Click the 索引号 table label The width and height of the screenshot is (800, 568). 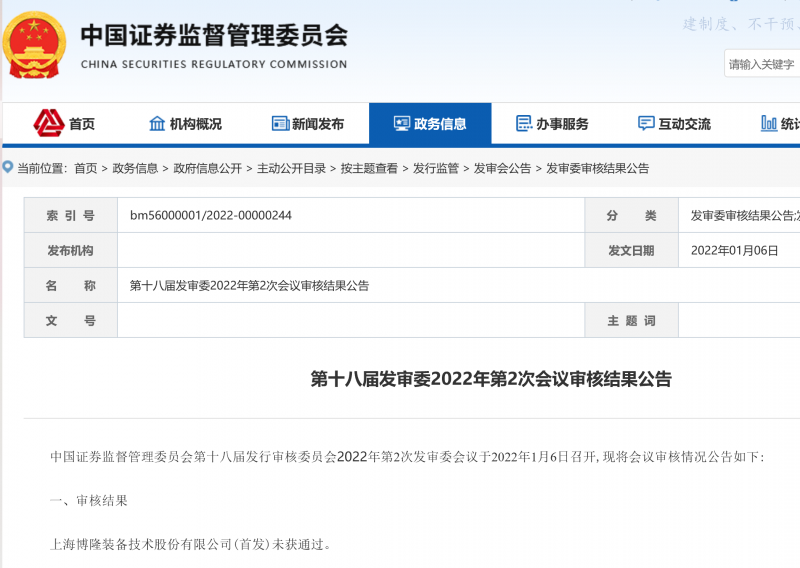70,215
